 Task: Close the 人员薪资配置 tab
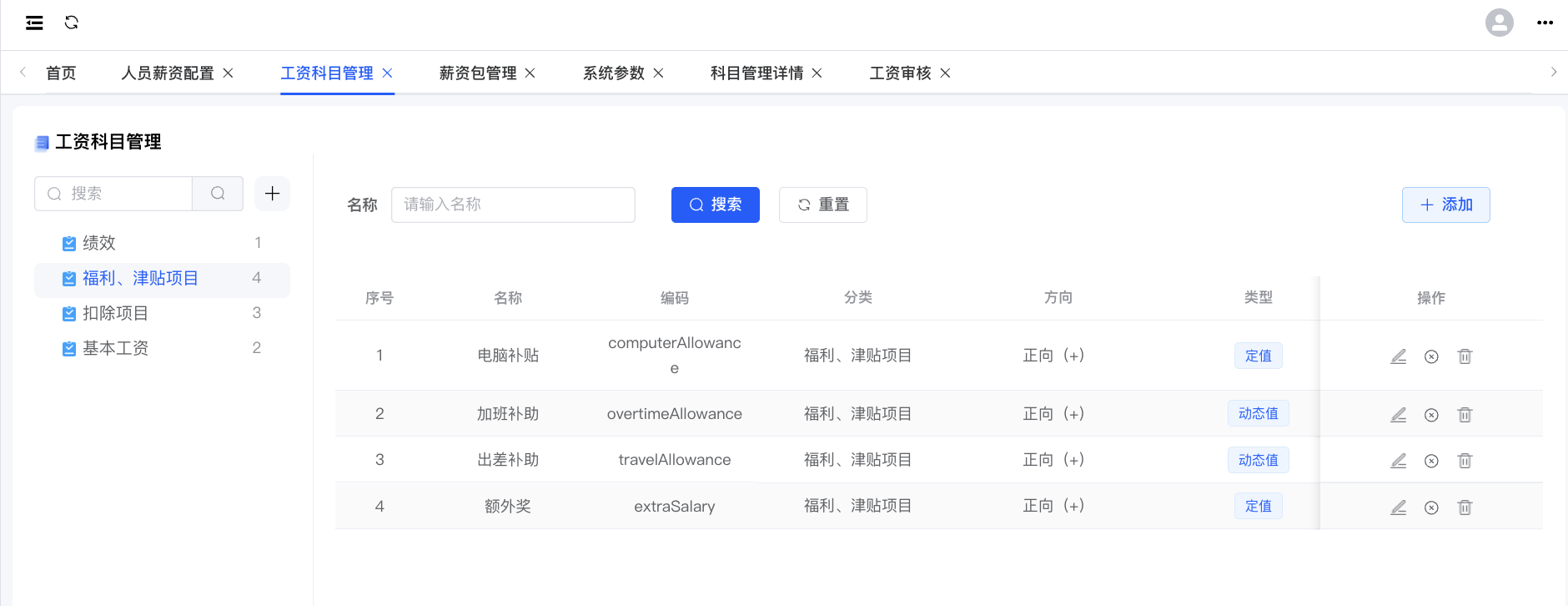[x=228, y=73]
